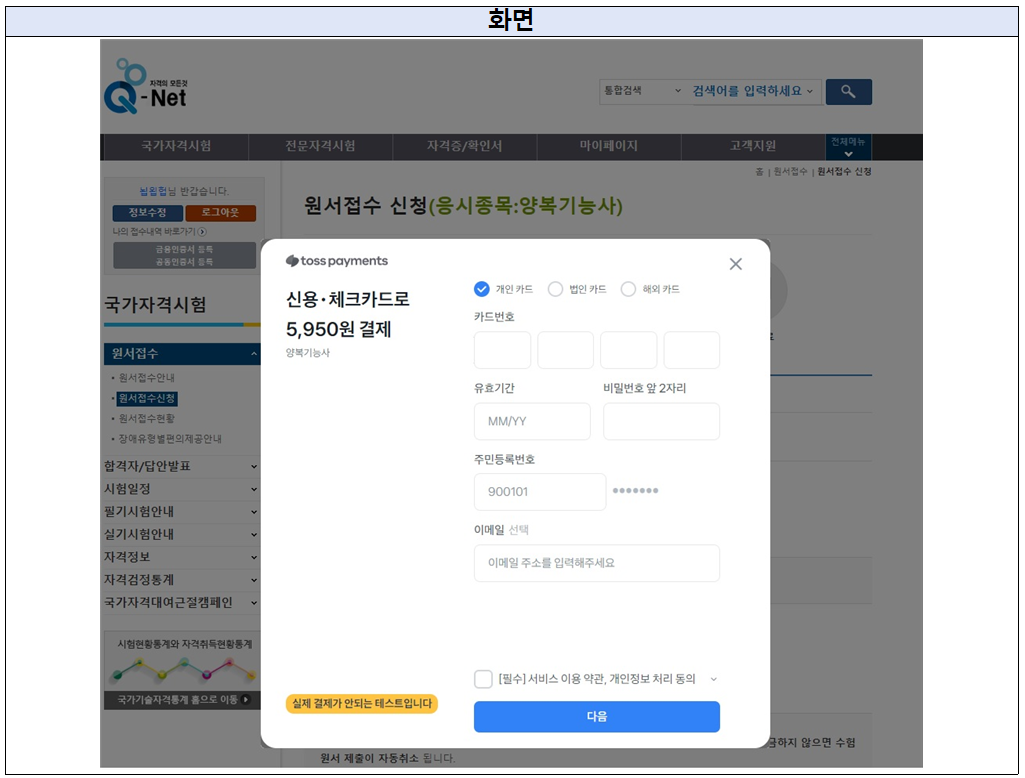1025x778 pixels.
Task: Click 금융인증서 등록 공동인증서 등록 button
Action: coord(184,255)
